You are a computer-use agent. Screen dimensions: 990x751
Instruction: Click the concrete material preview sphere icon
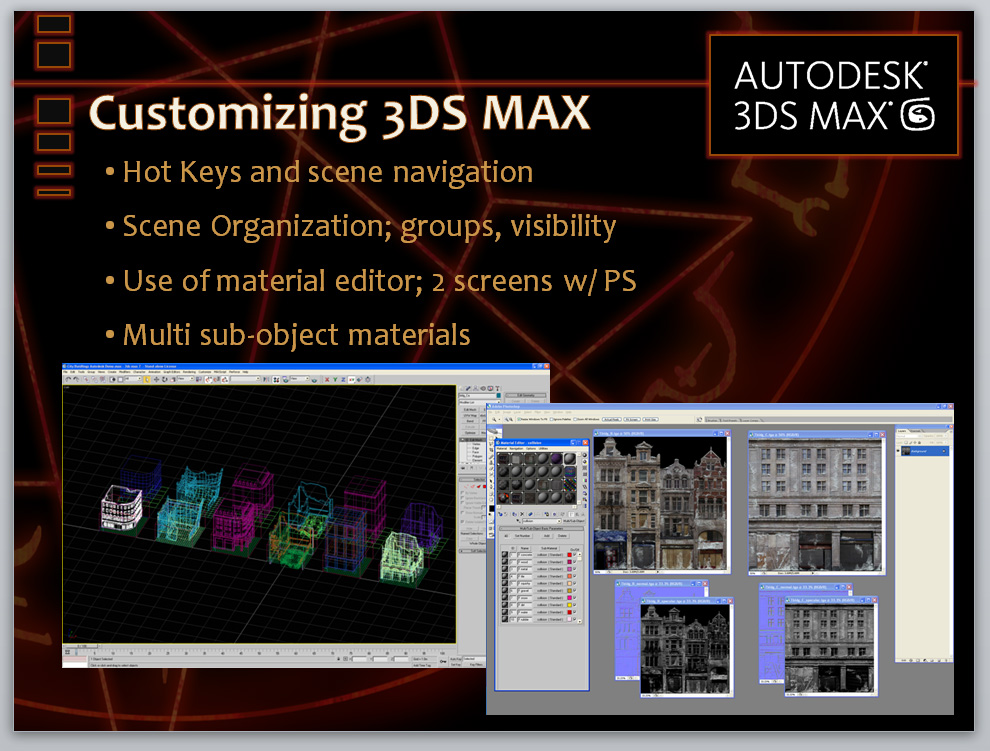point(505,554)
